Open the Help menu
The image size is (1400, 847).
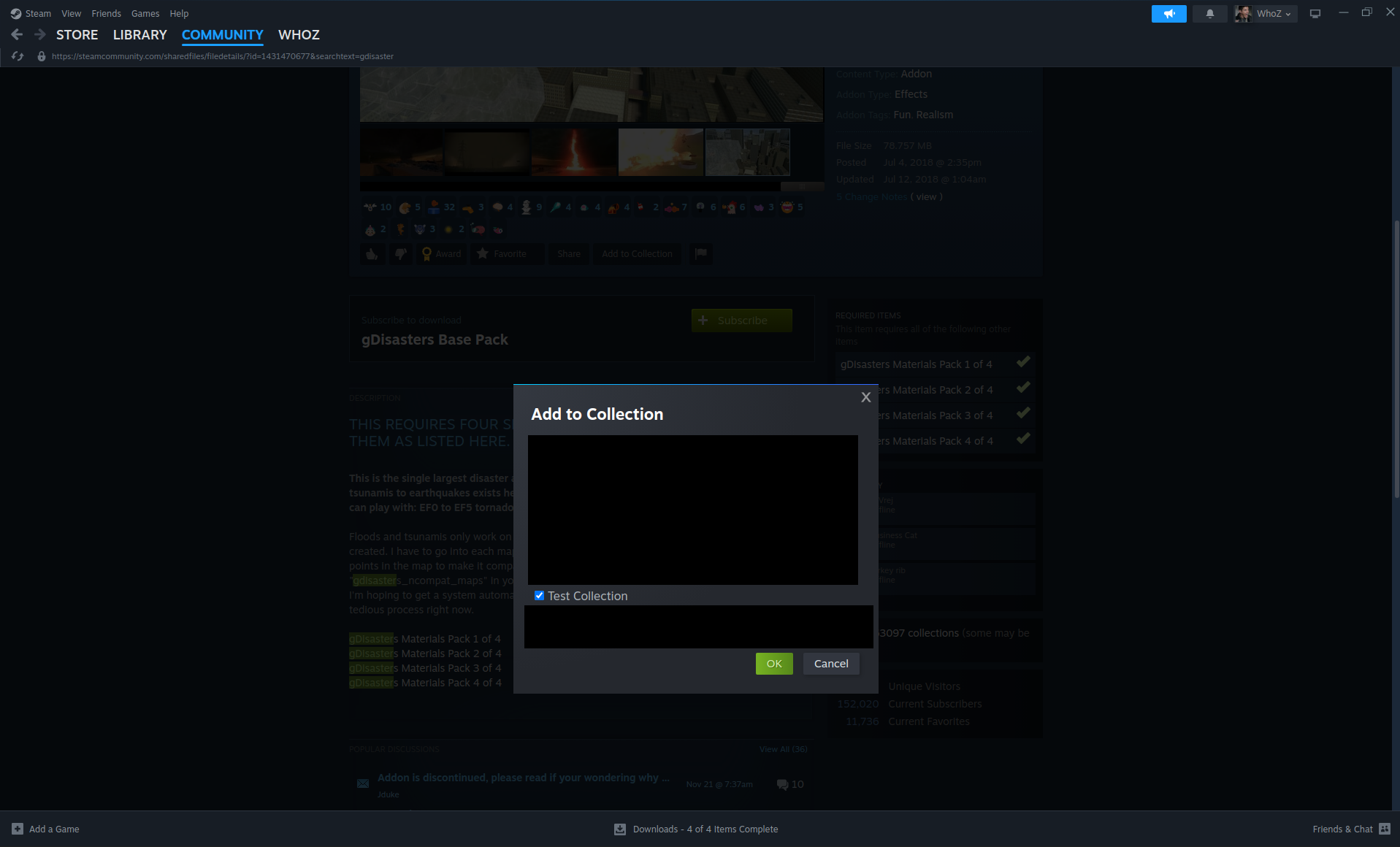179,13
